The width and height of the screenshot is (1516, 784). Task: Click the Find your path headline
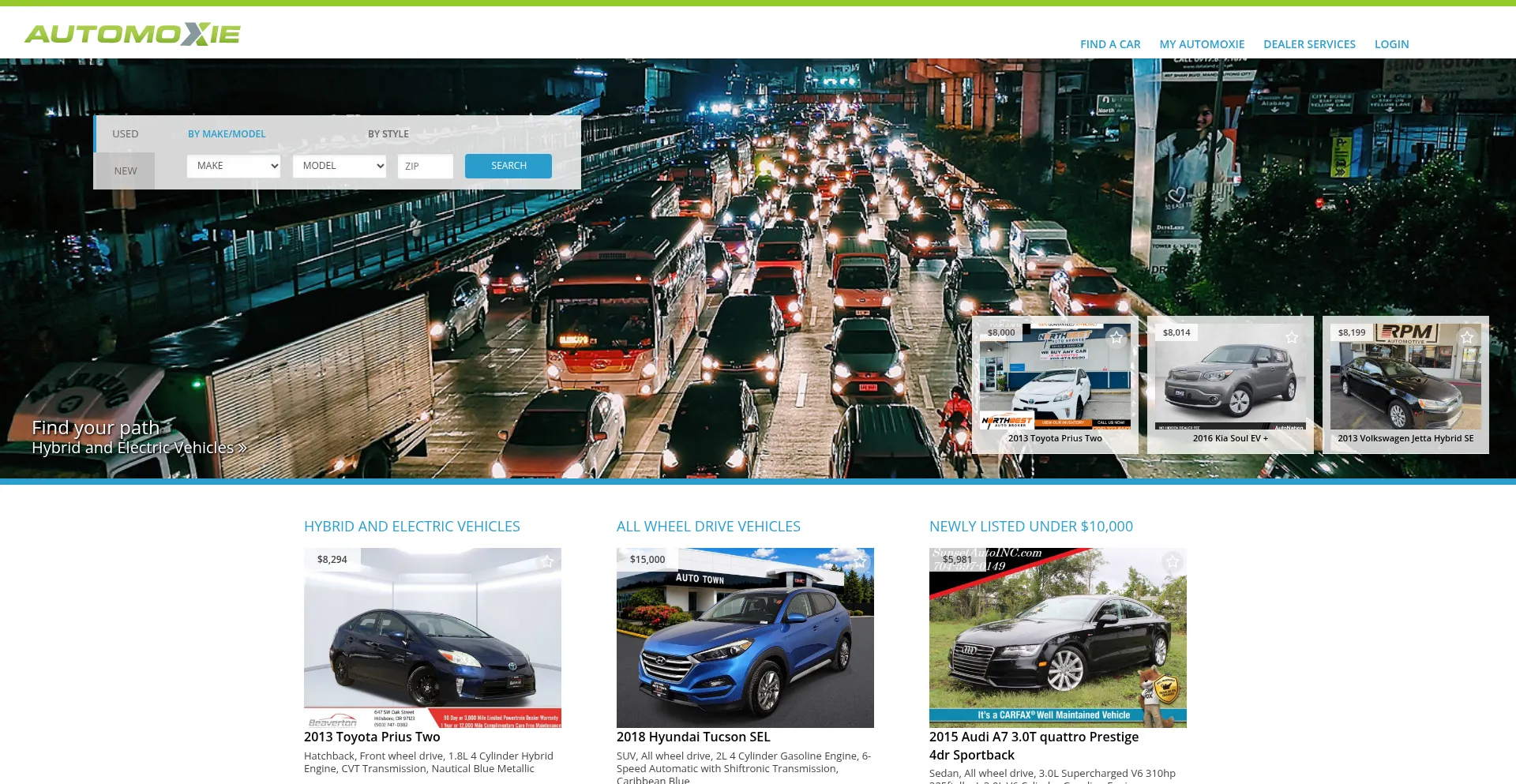[96, 427]
